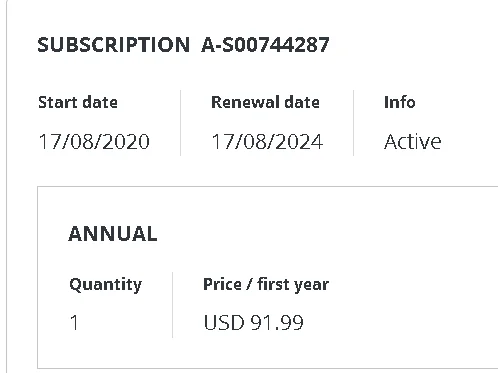
Task: Click the Start date label
Action: pyautogui.click(x=78, y=102)
